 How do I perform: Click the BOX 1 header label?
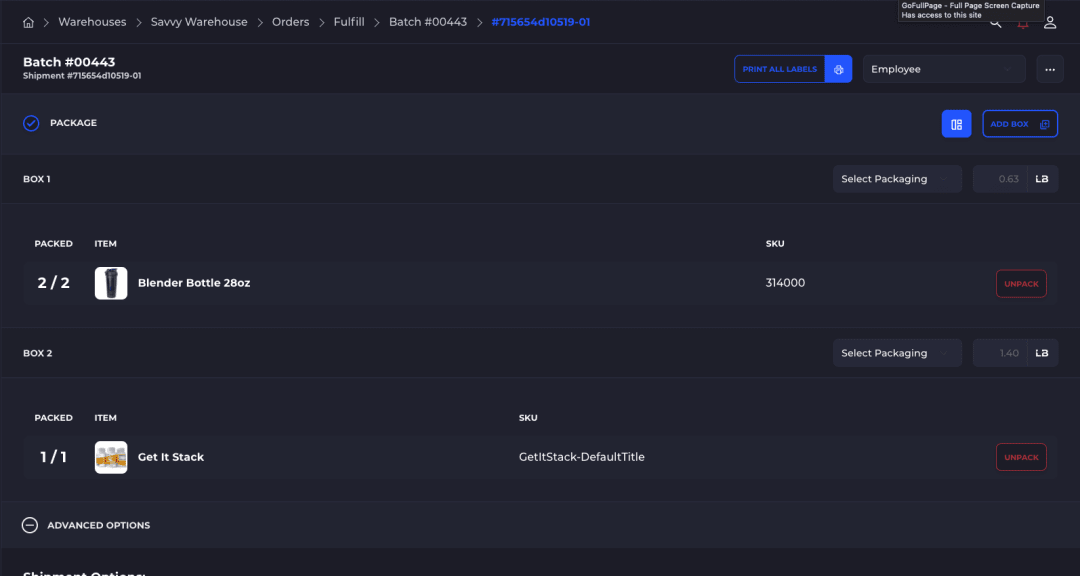click(37, 179)
